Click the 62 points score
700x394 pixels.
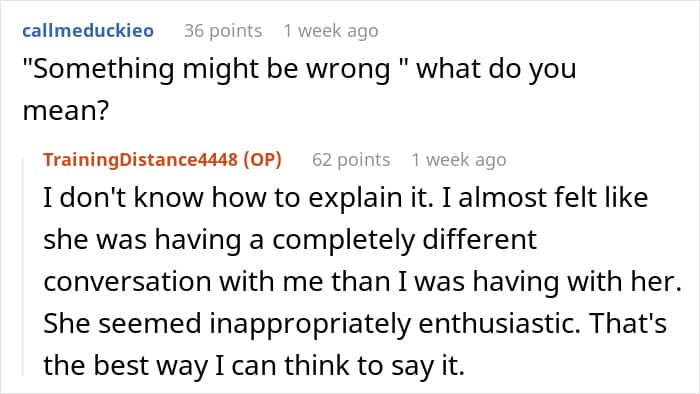351,160
